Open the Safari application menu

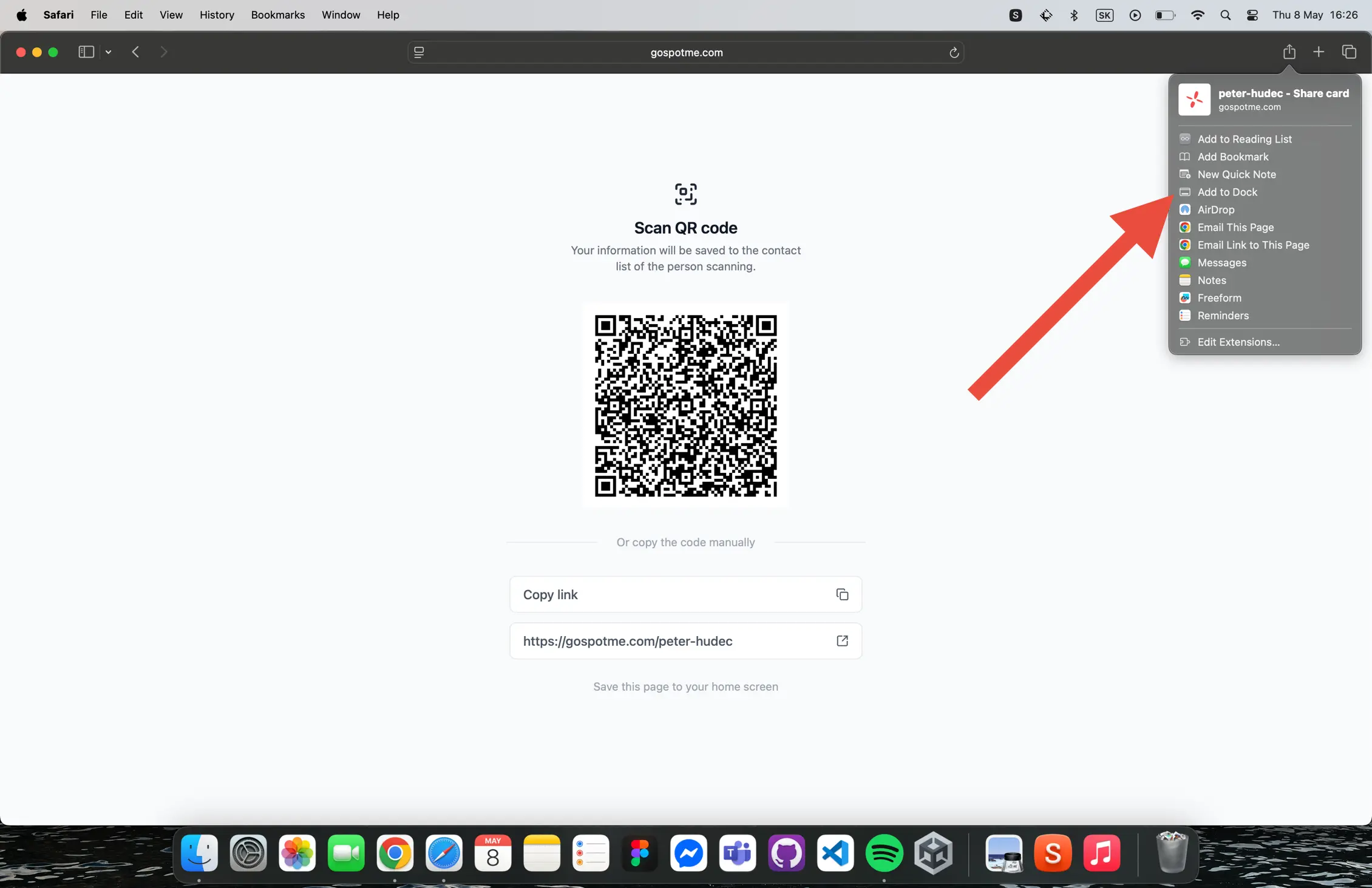coord(58,15)
